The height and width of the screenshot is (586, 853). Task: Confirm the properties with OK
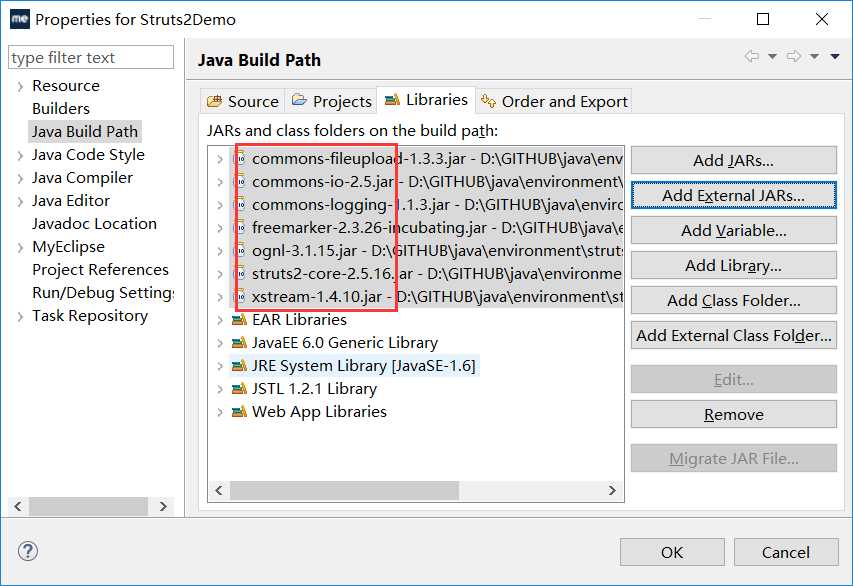[x=672, y=552]
